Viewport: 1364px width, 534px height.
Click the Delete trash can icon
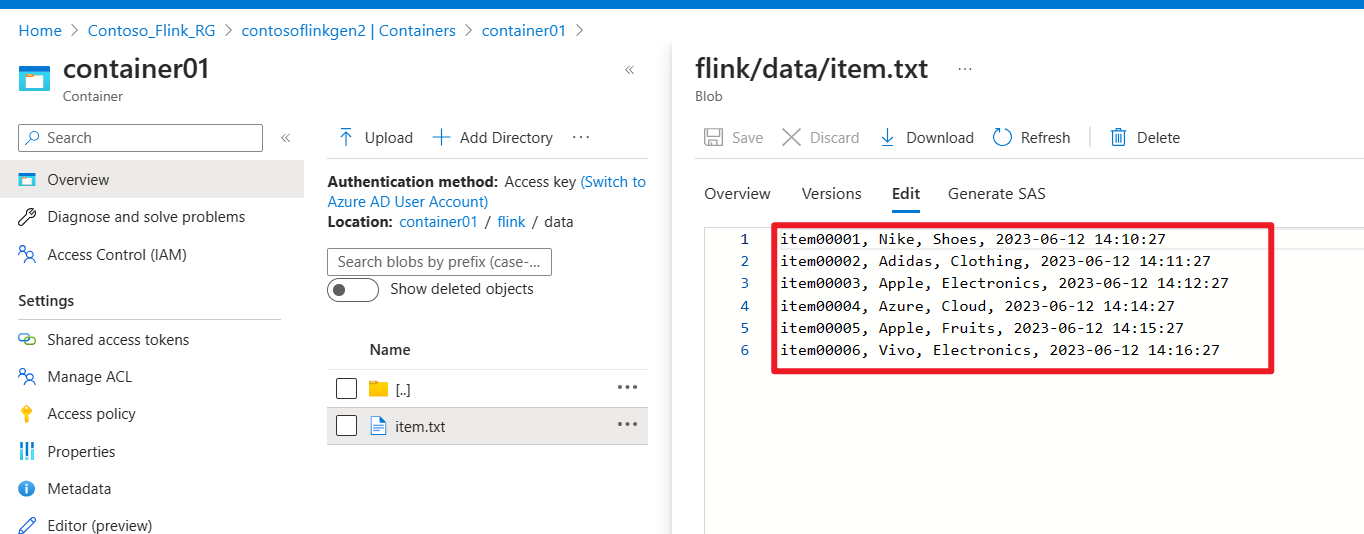[x=1119, y=138]
